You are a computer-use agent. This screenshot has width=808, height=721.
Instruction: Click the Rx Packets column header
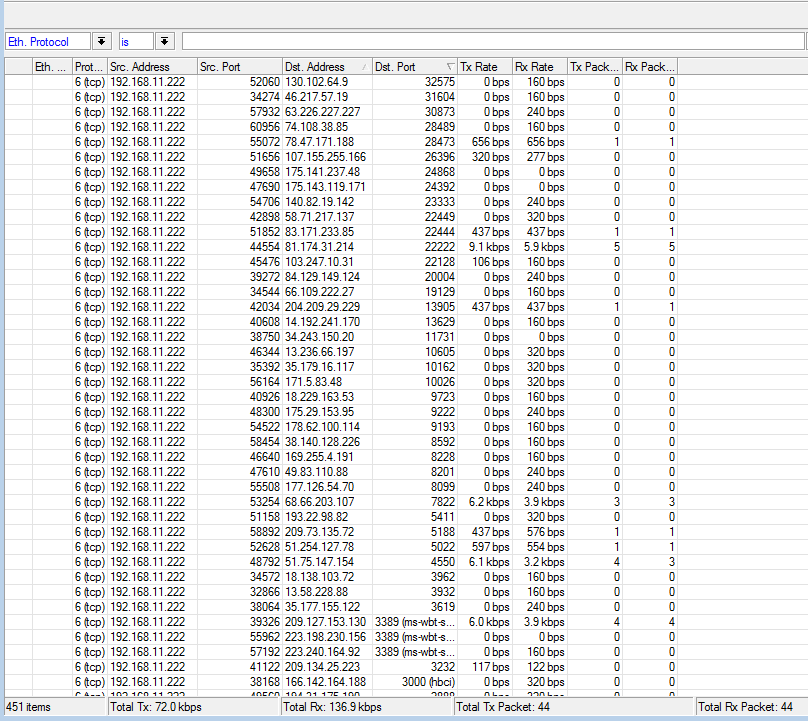pos(649,67)
